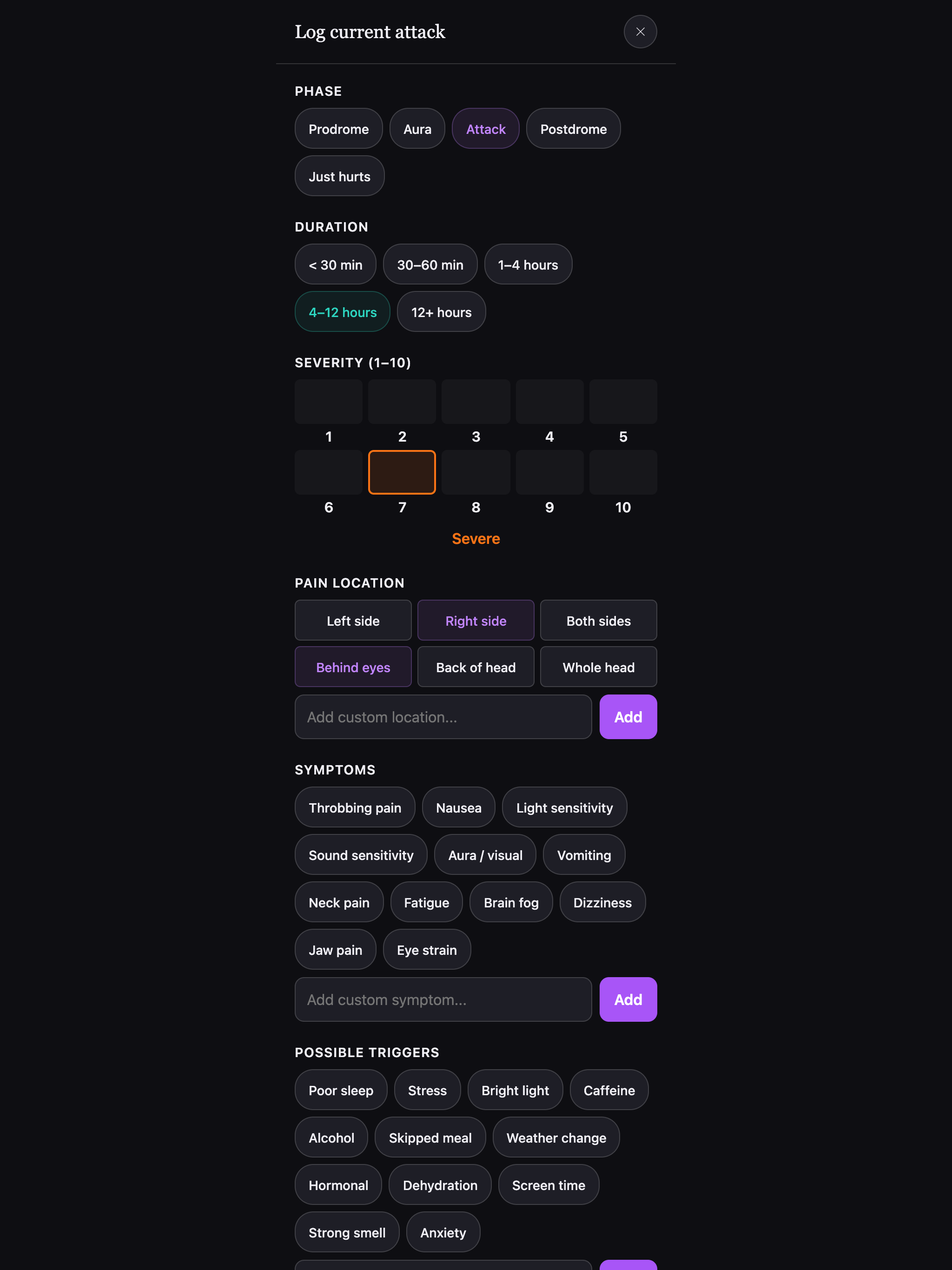Focus the Add custom symptom field
Image resolution: width=952 pixels, height=1270 pixels.
point(443,999)
